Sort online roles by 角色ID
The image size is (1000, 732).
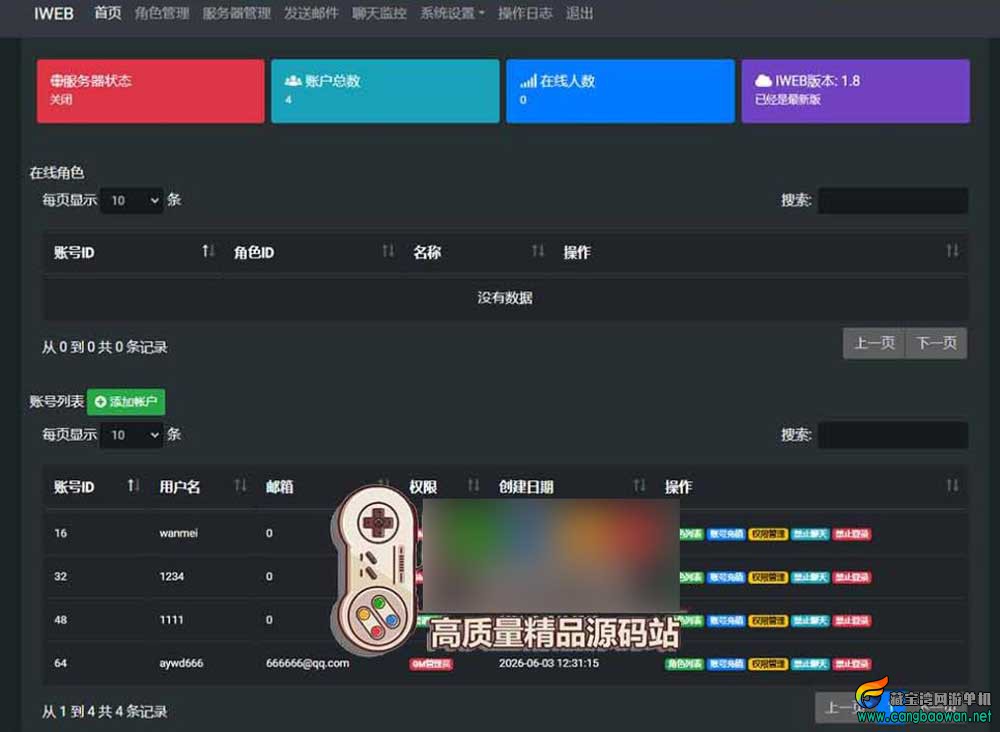click(x=312, y=253)
